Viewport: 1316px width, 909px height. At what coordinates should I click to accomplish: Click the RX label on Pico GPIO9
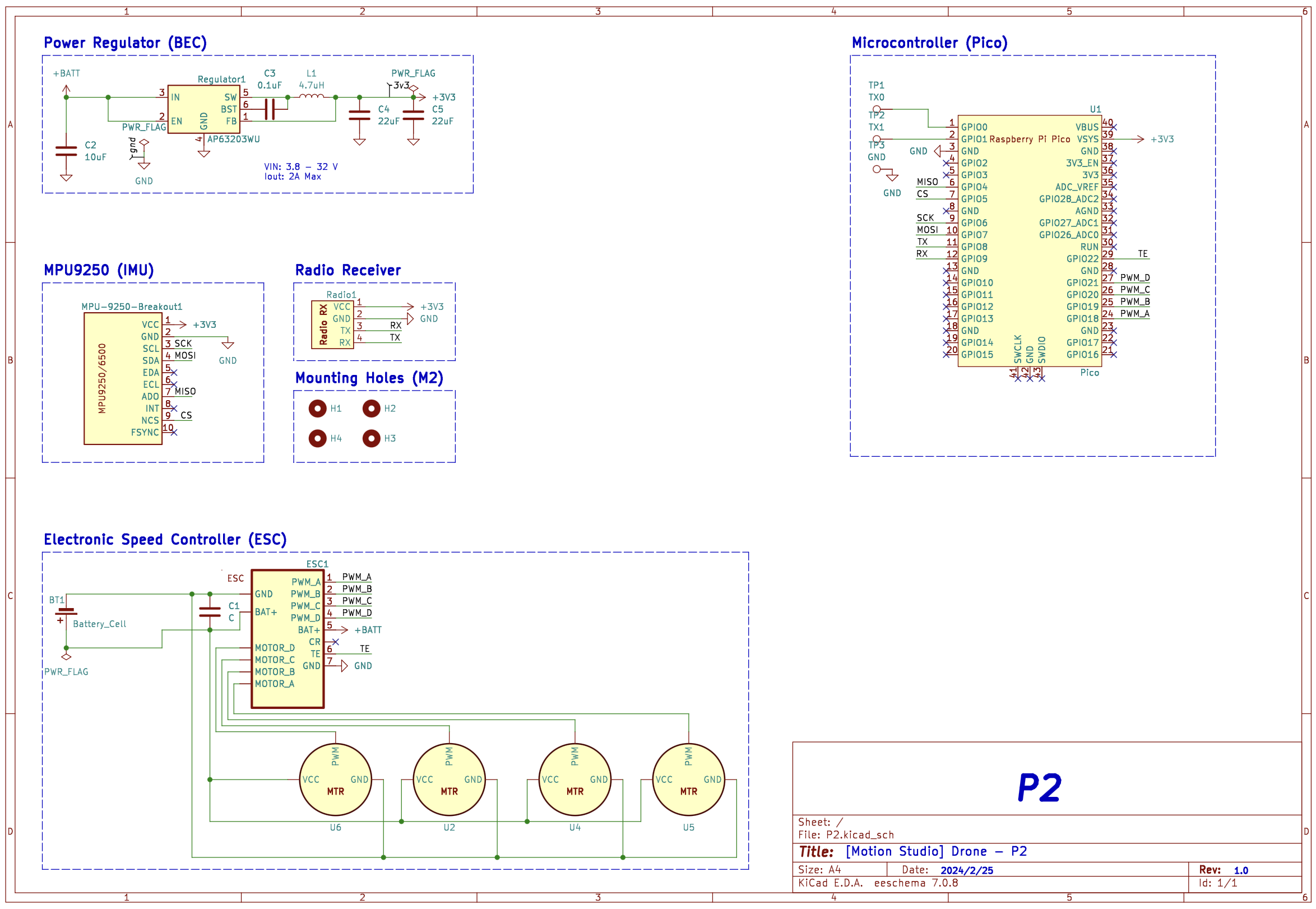pyautogui.click(x=922, y=253)
